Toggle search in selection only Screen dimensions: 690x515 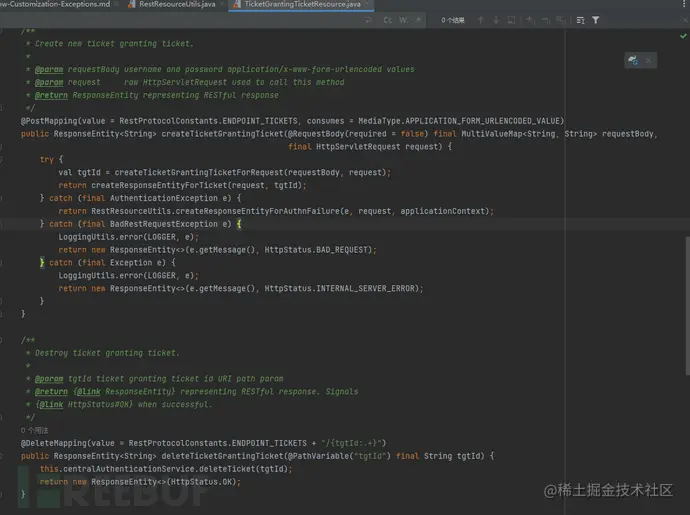pos(580,20)
